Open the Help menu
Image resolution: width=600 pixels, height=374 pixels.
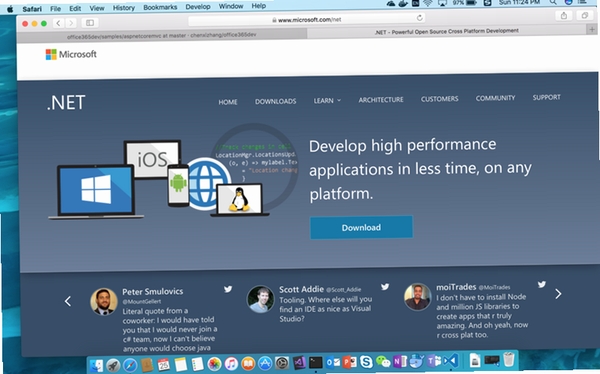259,6
